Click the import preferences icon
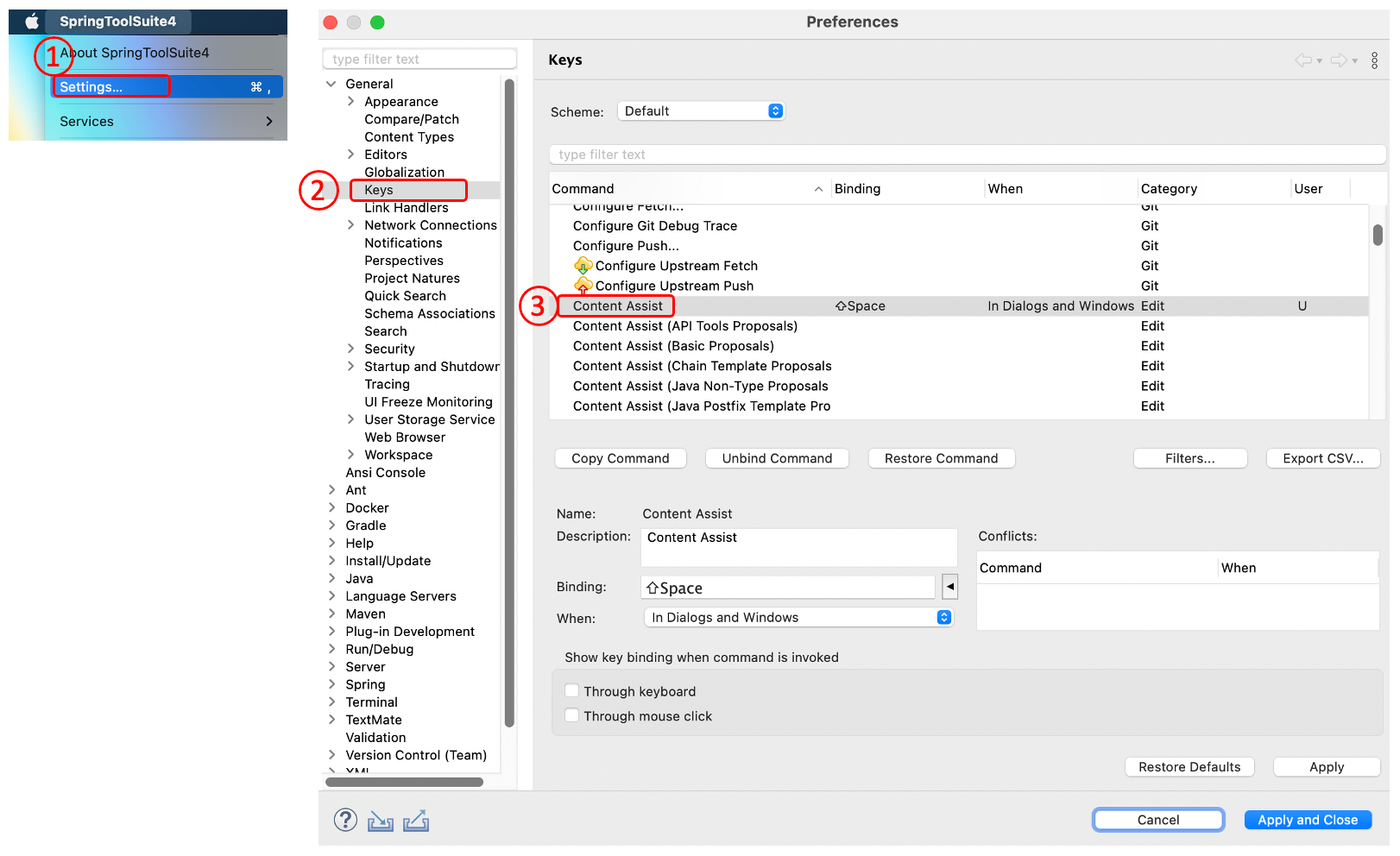 (381, 821)
